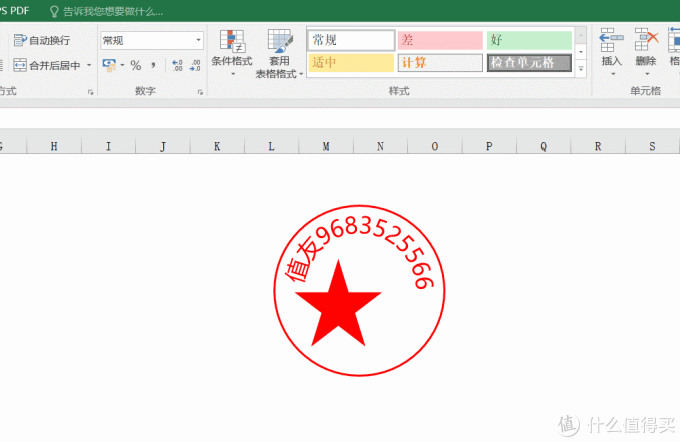Enable Wrap Text (自动换行)
680x442 pixels.
42,40
